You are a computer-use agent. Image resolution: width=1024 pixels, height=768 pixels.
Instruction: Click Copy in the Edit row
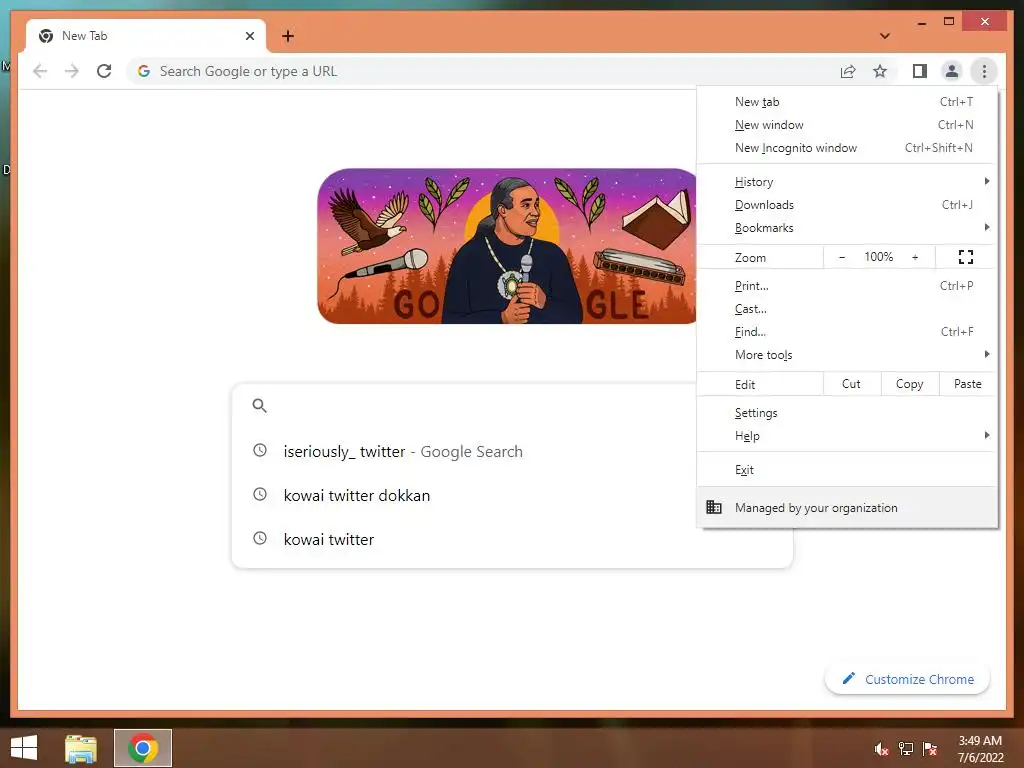click(910, 384)
